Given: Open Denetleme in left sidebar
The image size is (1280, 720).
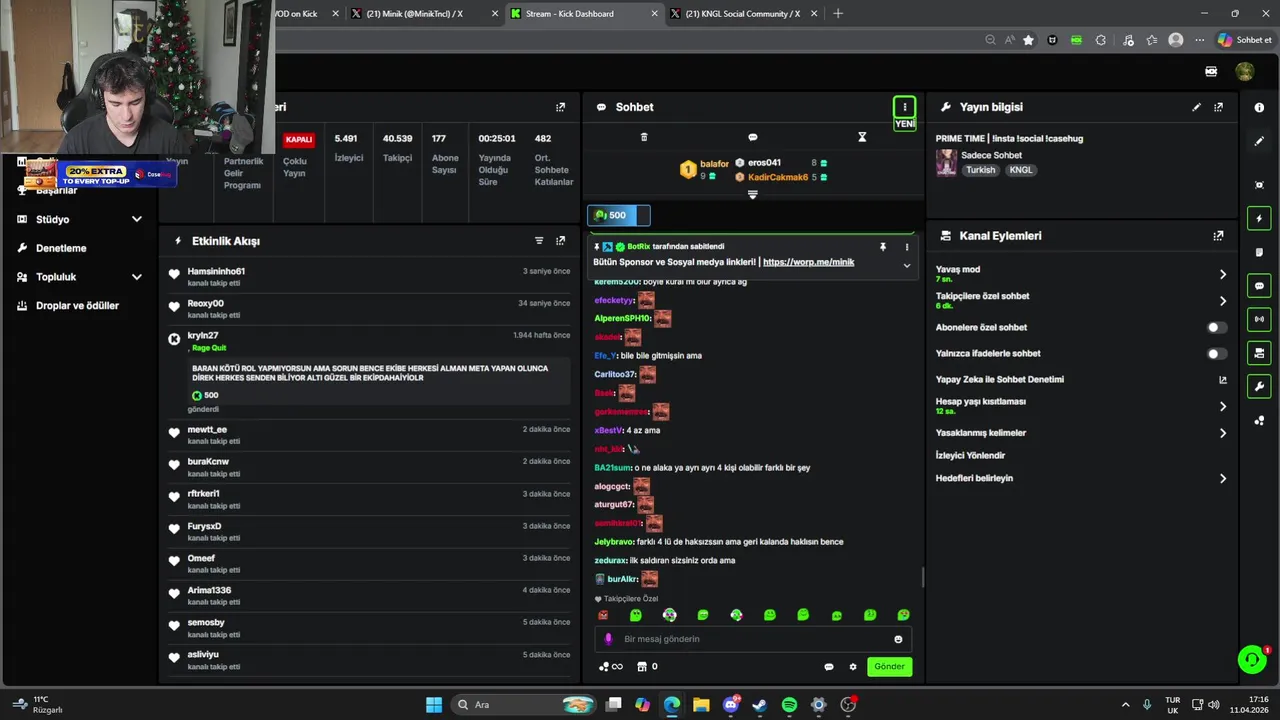Looking at the screenshot, I should (61, 248).
